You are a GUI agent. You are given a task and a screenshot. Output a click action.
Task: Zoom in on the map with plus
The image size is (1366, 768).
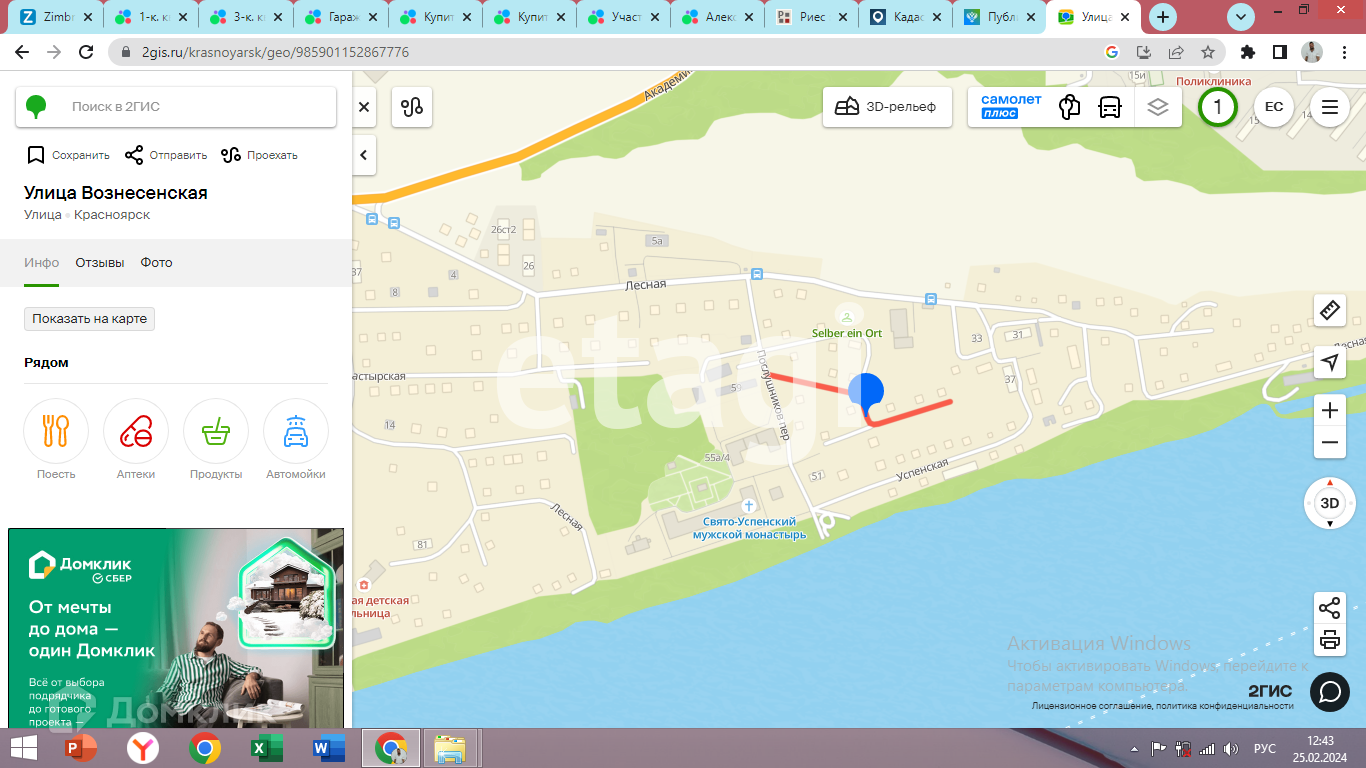pos(1330,411)
